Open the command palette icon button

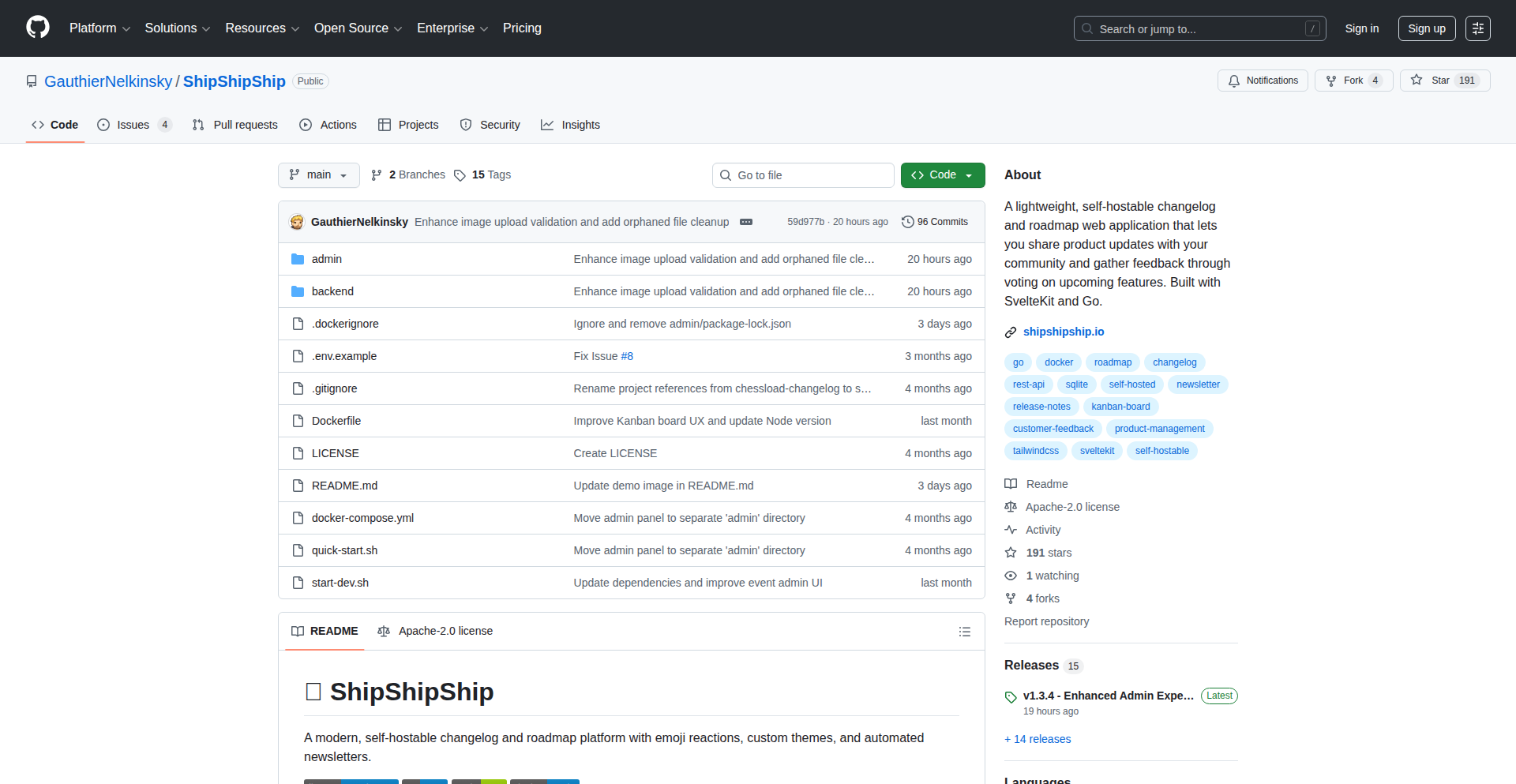tap(1478, 28)
